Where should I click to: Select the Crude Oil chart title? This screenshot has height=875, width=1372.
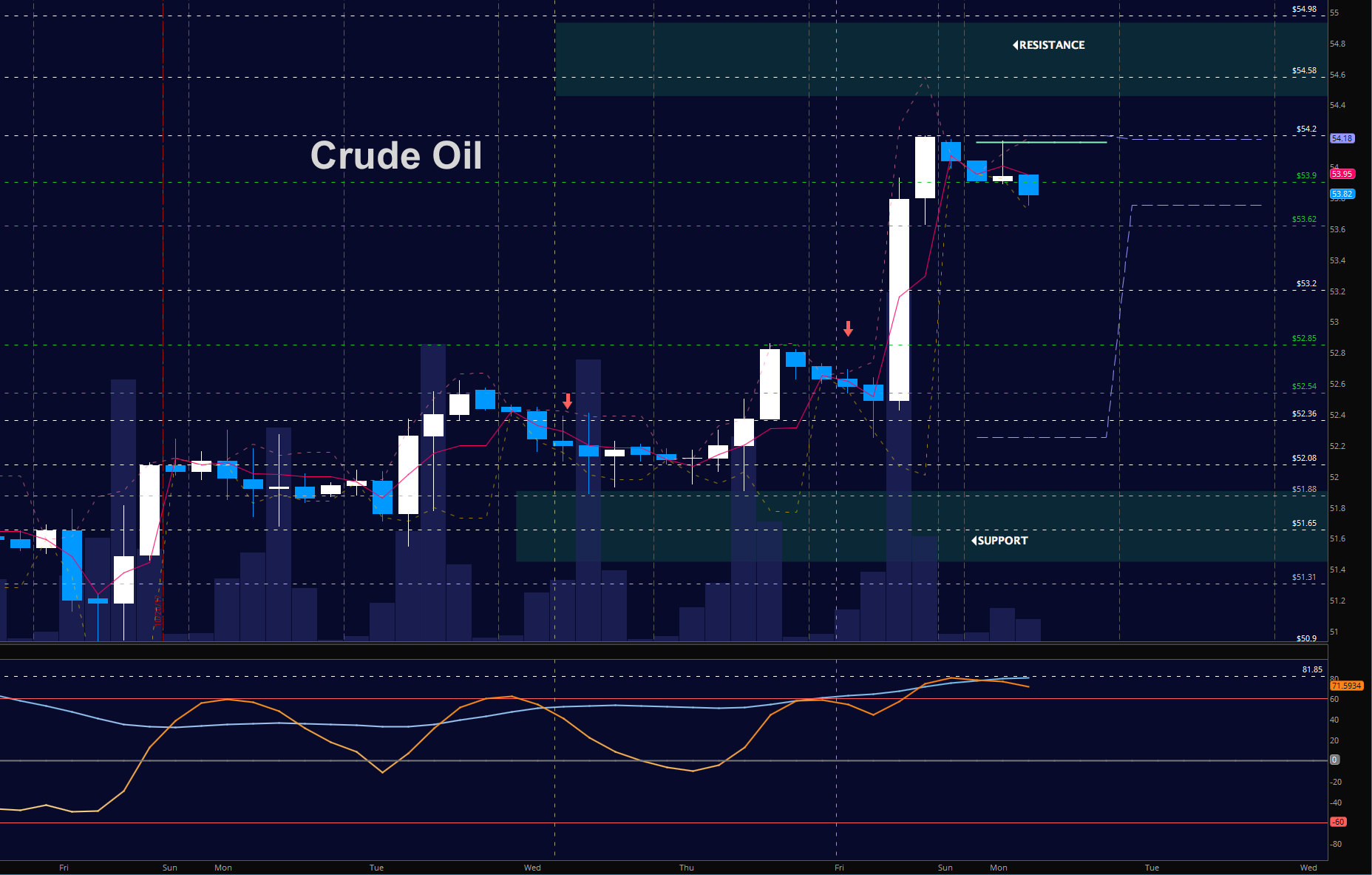click(397, 156)
